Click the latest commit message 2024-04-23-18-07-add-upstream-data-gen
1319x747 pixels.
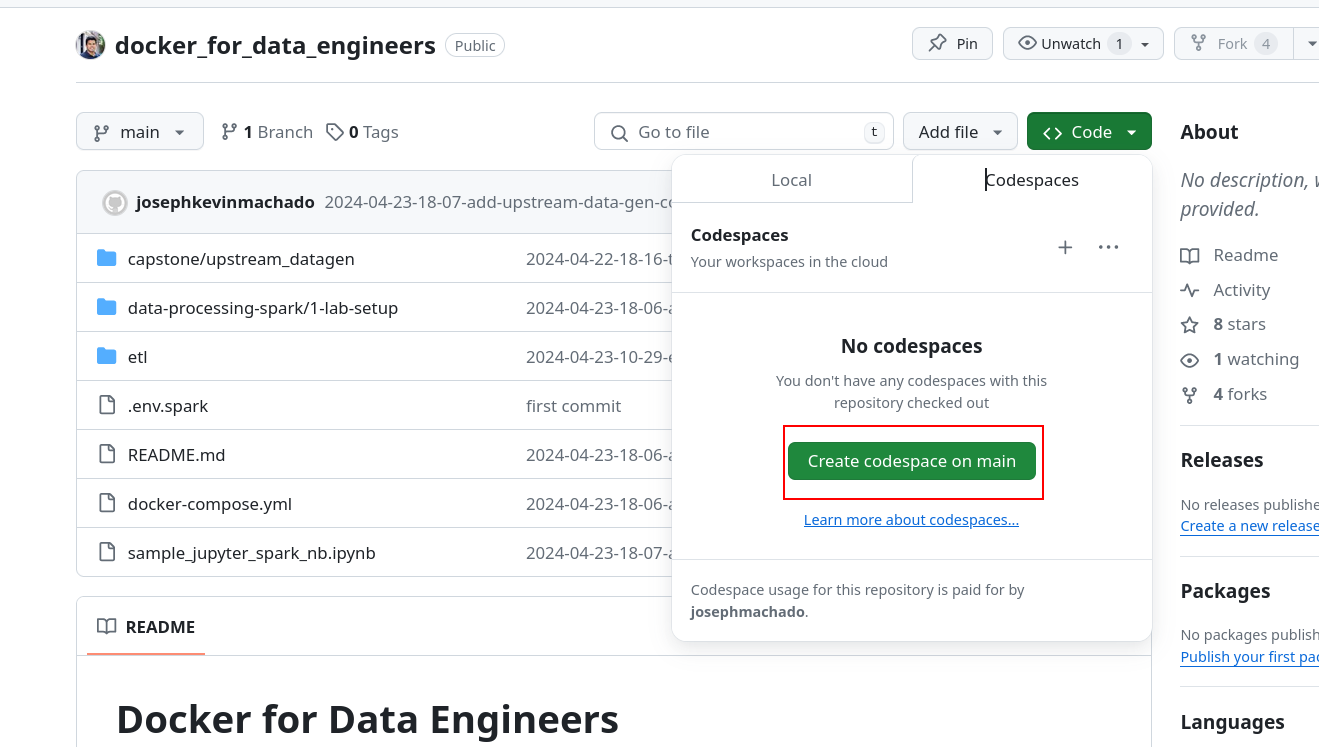coord(498,202)
